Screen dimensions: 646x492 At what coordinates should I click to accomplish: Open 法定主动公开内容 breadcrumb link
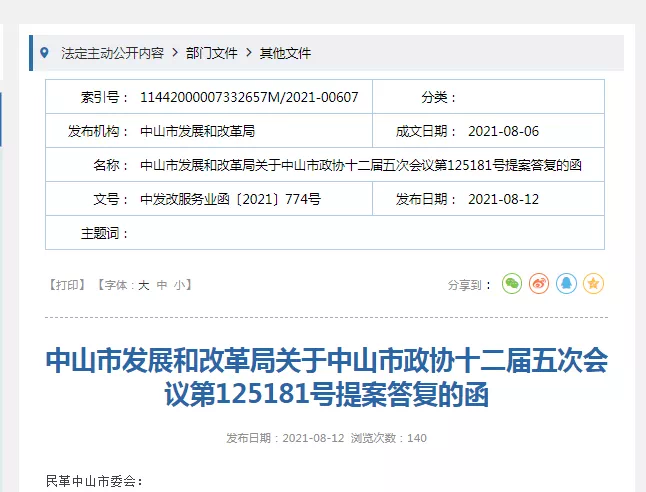(112, 53)
